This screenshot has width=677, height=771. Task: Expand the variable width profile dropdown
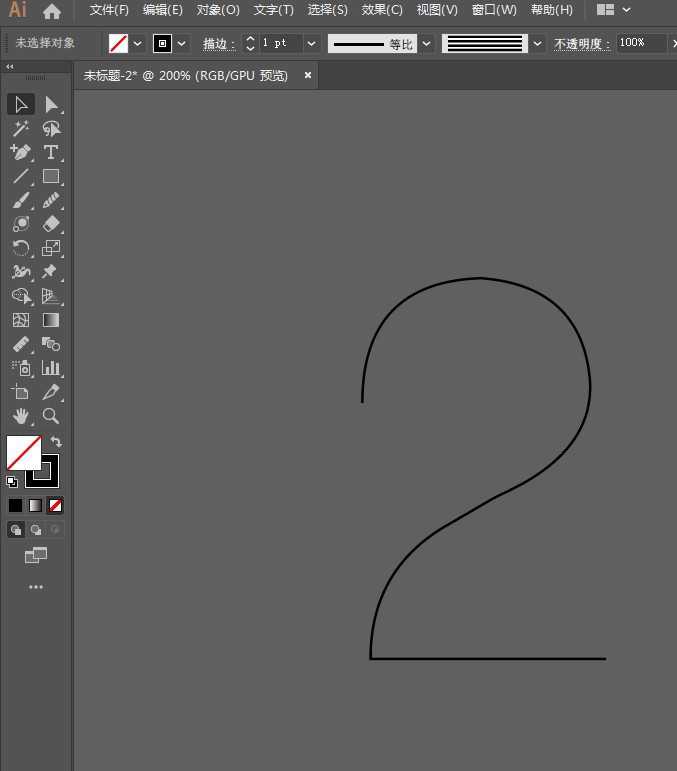point(427,44)
